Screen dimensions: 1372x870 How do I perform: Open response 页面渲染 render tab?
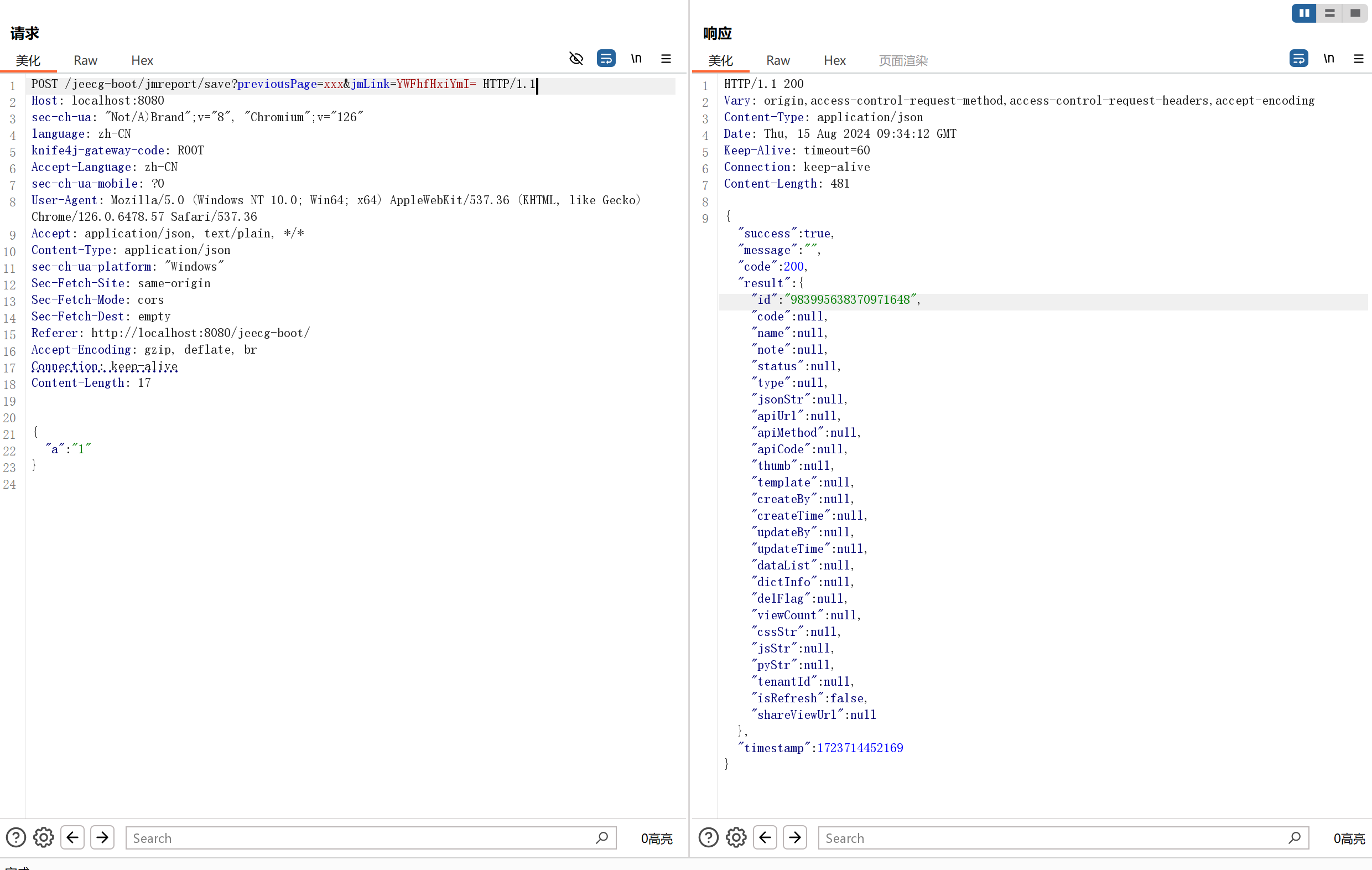click(x=903, y=60)
